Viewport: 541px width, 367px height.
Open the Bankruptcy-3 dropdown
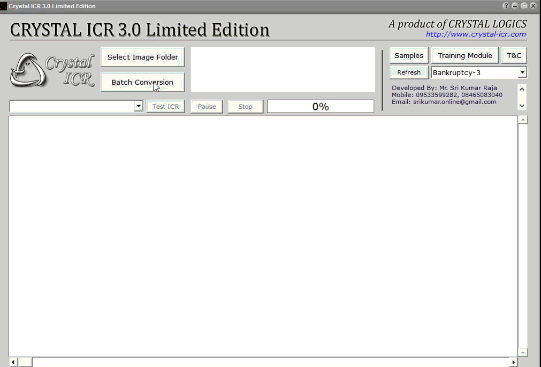522,72
